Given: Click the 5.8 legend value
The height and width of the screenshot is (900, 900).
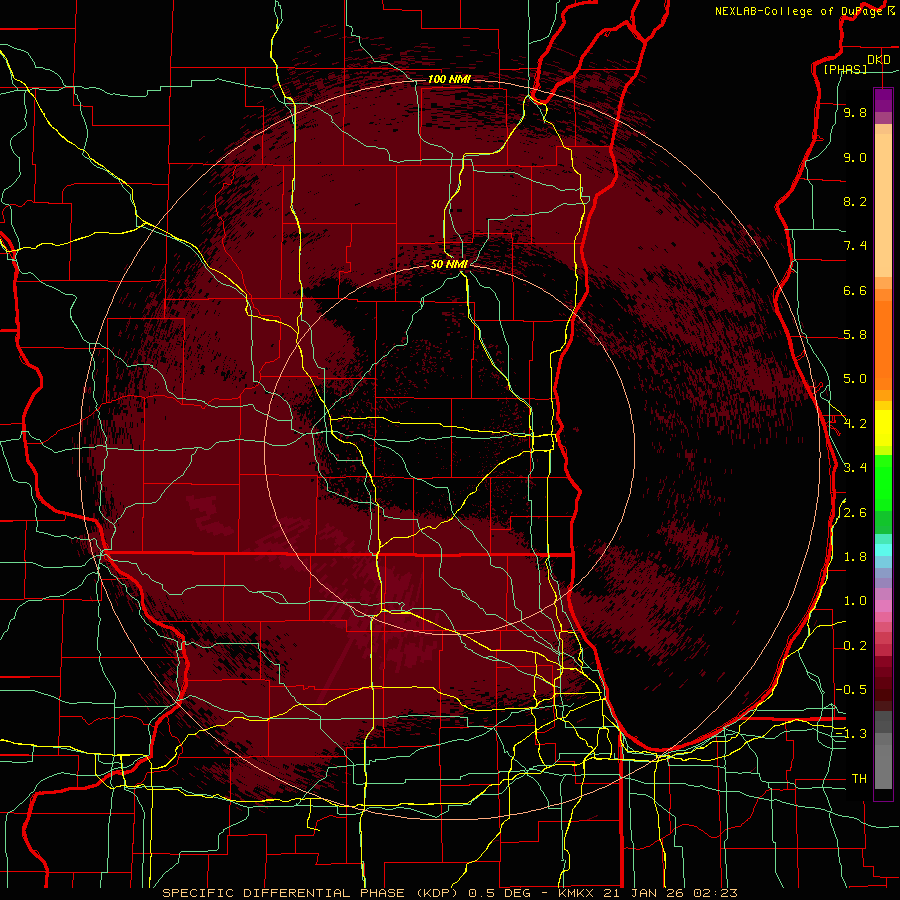Looking at the screenshot, I should pos(855,335).
